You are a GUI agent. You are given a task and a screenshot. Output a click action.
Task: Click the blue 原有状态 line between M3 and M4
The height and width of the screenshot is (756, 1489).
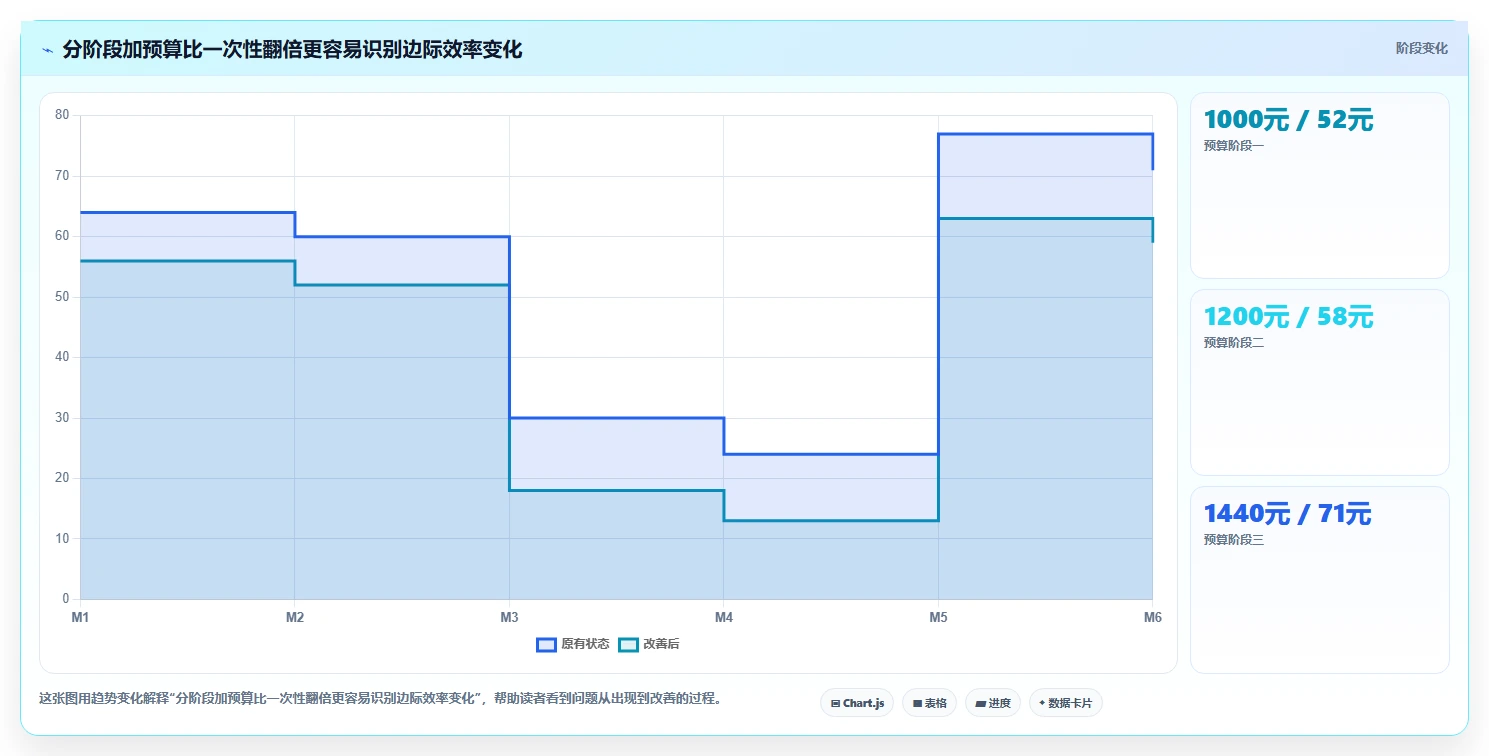pos(616,418)
